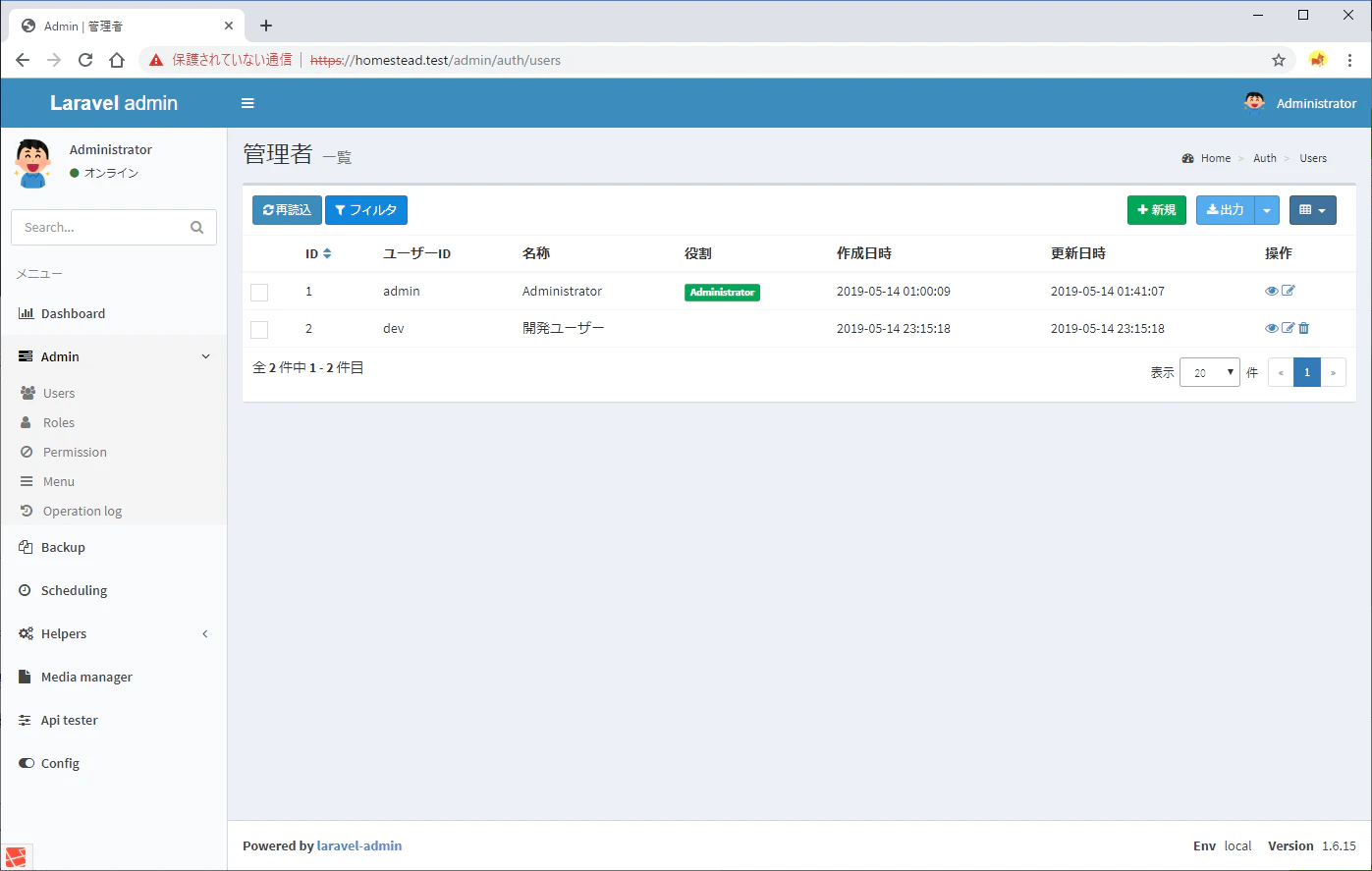Go to the browser home page icon
The height and width of the screenshot is (871, 1372).
point(117,60)
